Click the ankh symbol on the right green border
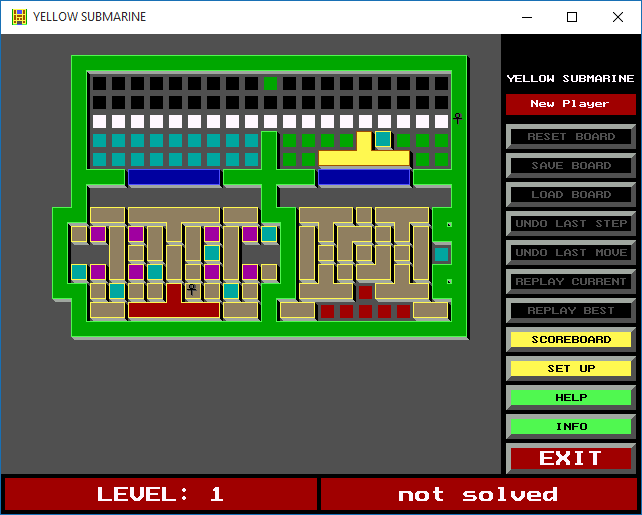This screenshot has height=515, width=642. [x=458, y=118]
